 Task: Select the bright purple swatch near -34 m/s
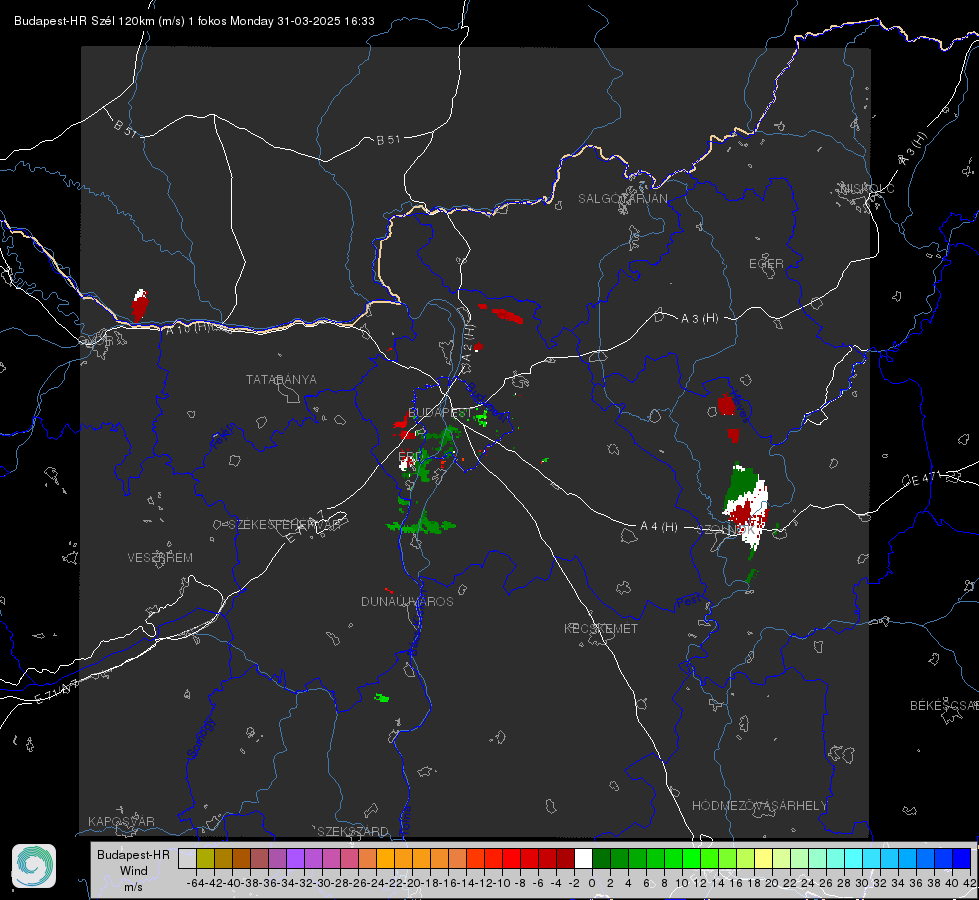point(295,858)
